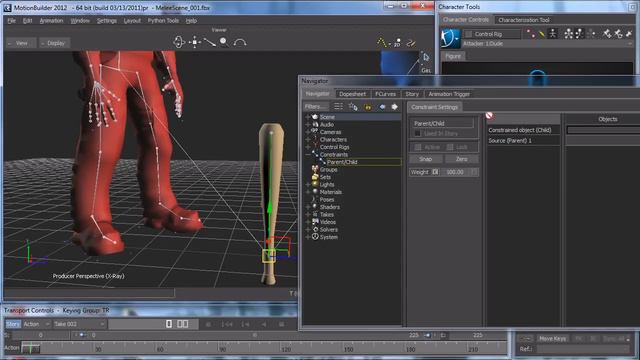Expand the Scene node in Navigator

308,117
